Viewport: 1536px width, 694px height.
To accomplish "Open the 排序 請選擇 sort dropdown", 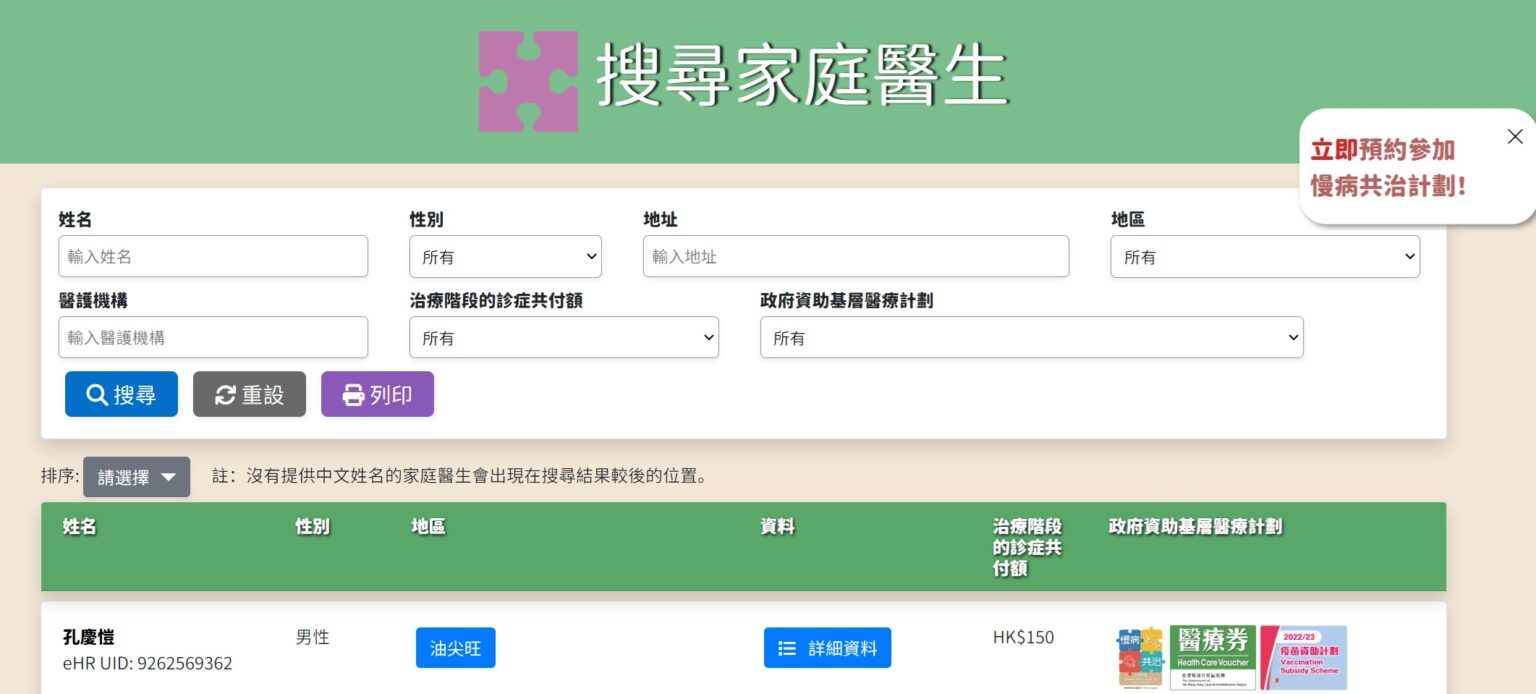I will point(136,477).
